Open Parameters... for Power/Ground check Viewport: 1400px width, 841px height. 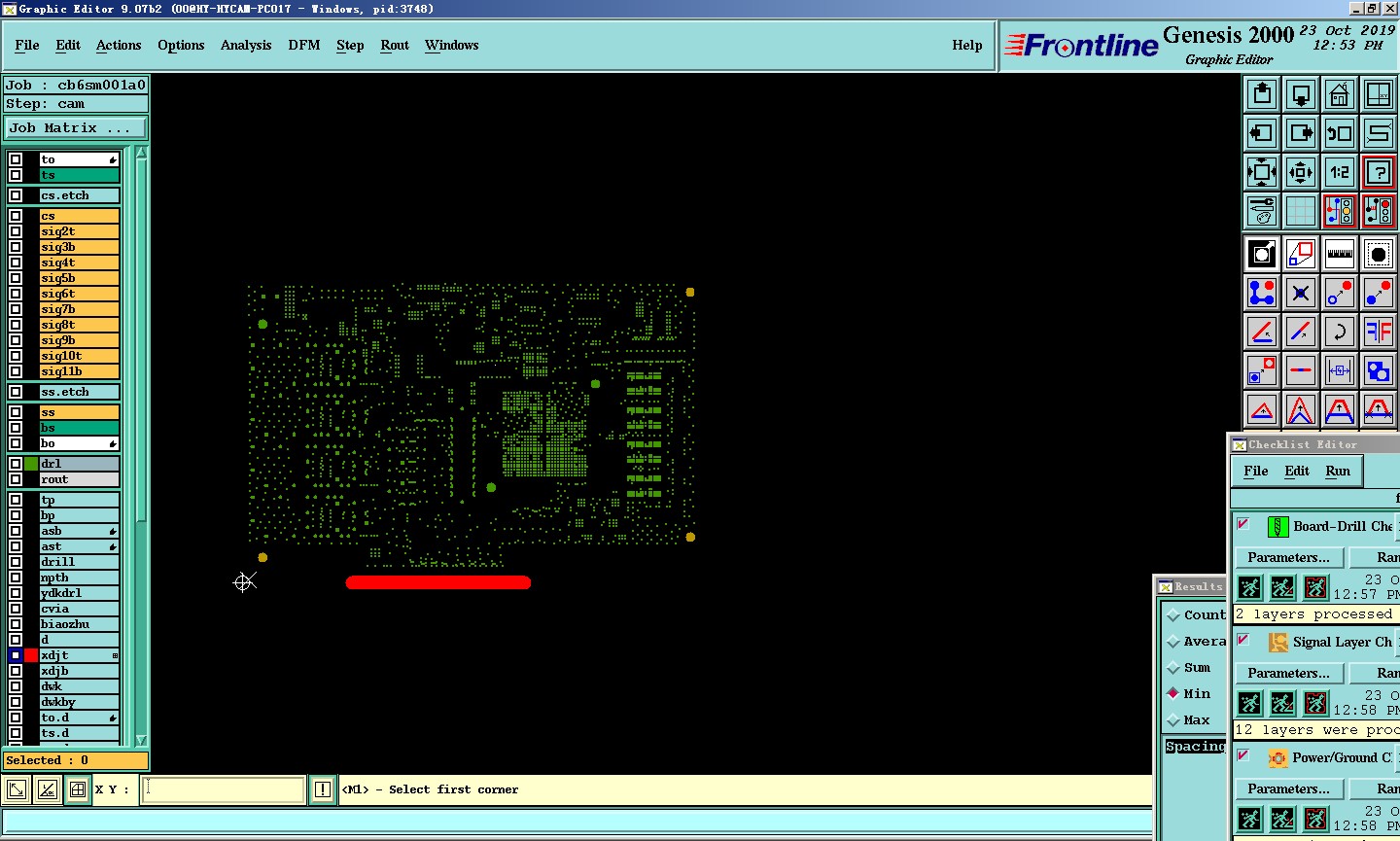(x=1289, y=789)
